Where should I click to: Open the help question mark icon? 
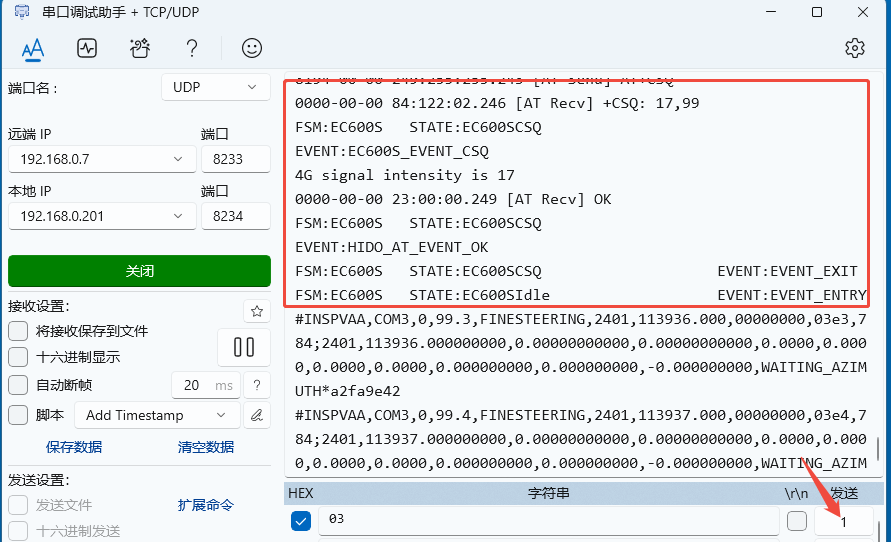192,48
